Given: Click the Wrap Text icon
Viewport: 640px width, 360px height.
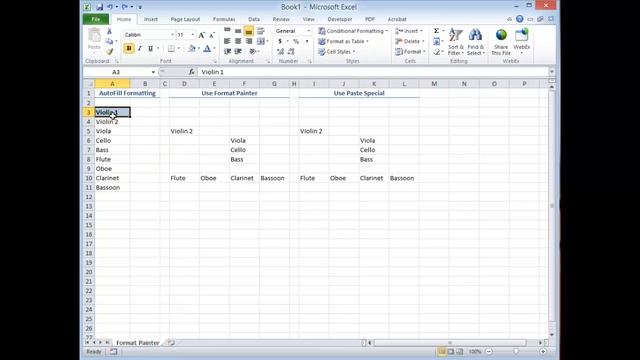Looking at the screenshot, I should [x=260, y=31].
